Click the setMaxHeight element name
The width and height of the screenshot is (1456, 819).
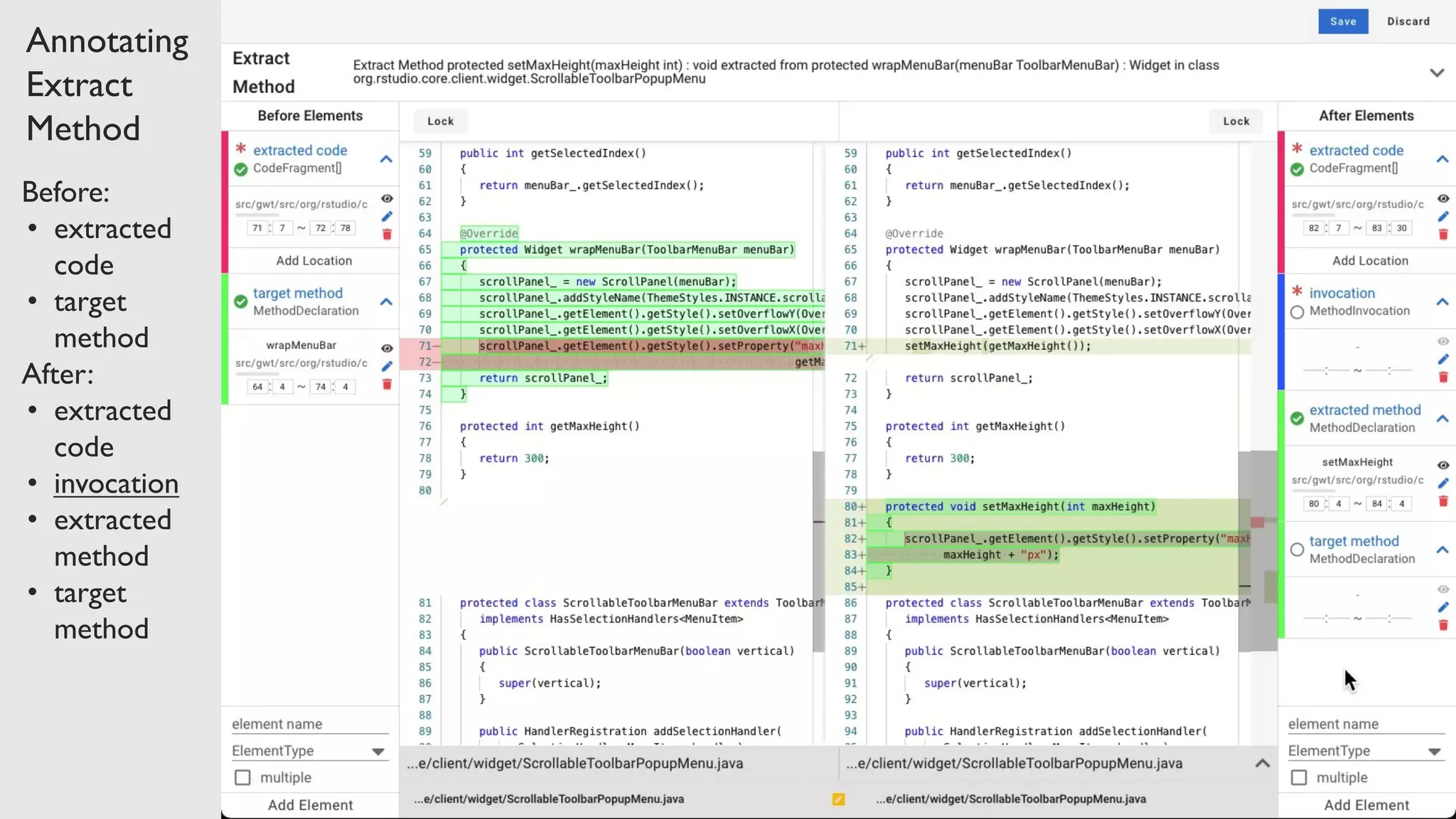(1357, 461)
